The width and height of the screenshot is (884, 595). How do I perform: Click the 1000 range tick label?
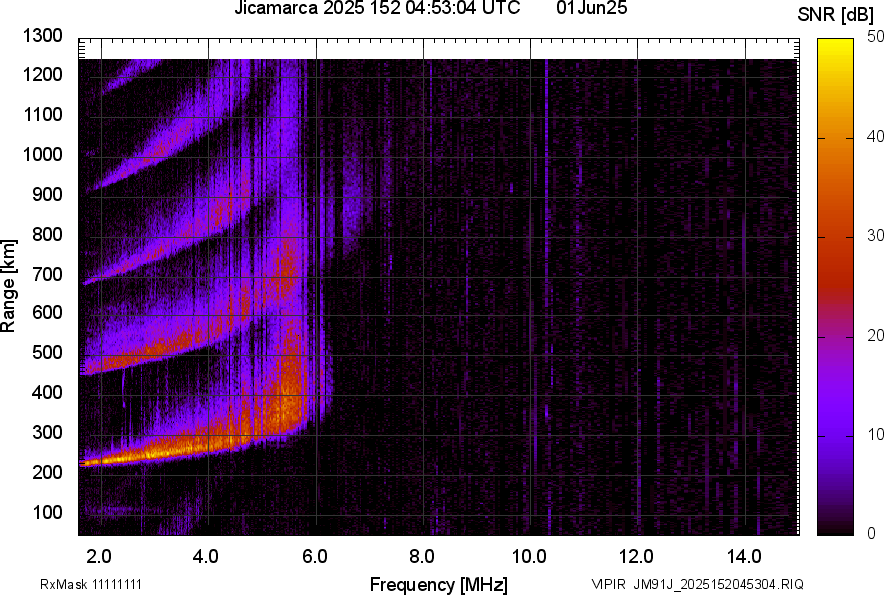pyautogui.click(x=42, y=154)
